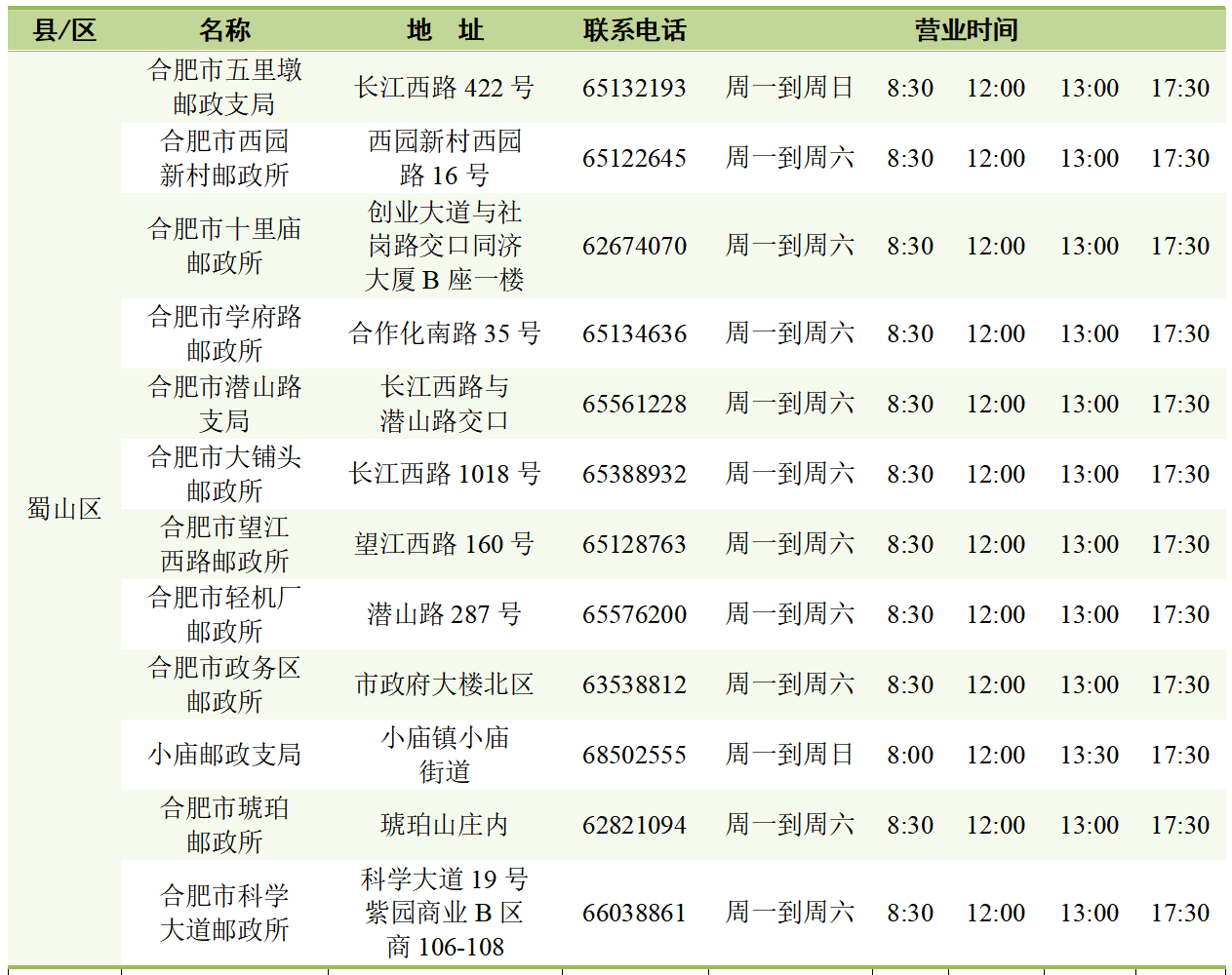Click the 县/区 column header
Viewport: 1232px width, 975px height.
[64, 30]
